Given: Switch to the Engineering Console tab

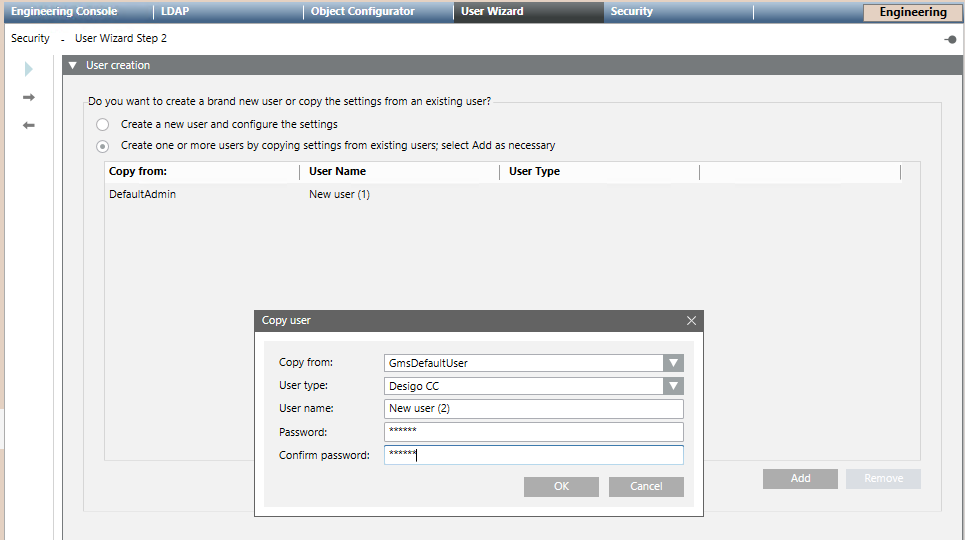Looking at the screenshot, I should click(64, 12).
